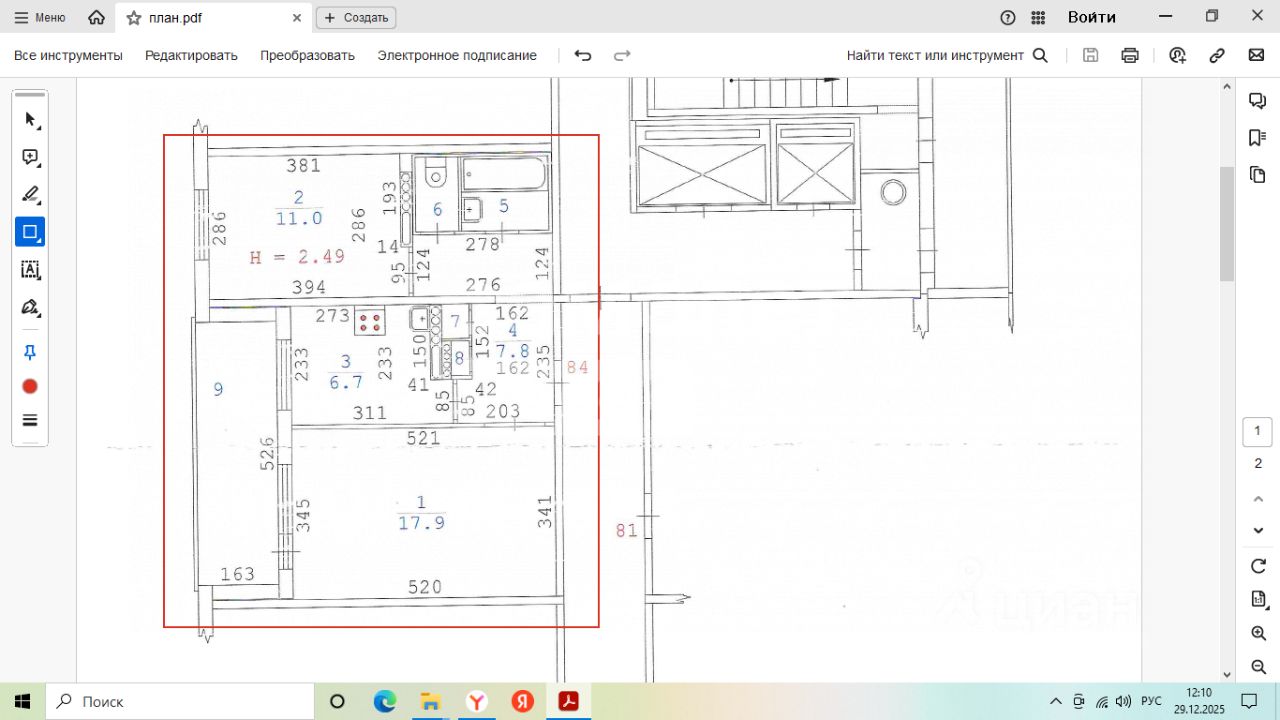Switch to Электронное подписание
The width and height of the screenshot is (1280, 720).
[x=457, y=55]
